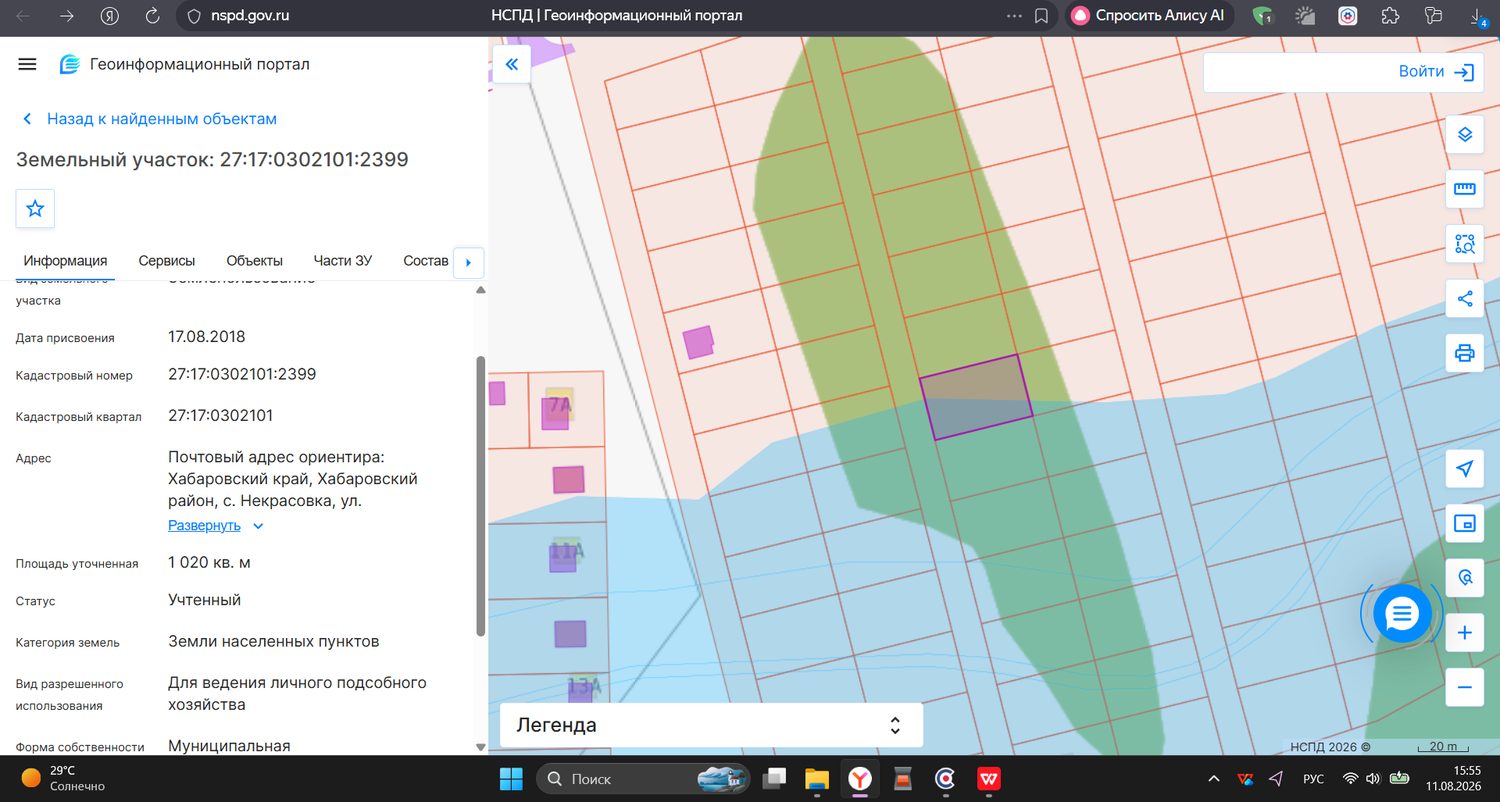Click the share map icon
This screenshot has width=1500, height=802.
tap(1465, 298)
